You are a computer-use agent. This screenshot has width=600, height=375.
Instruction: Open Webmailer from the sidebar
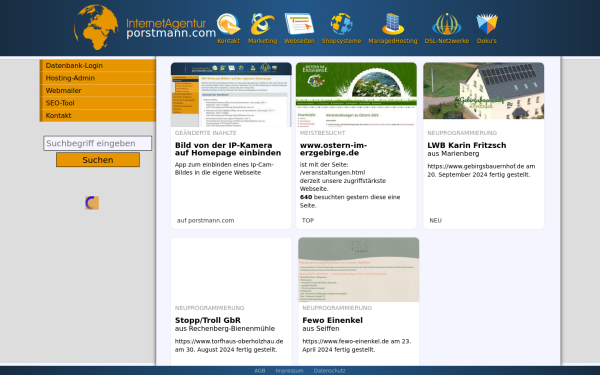click(98, 91)
